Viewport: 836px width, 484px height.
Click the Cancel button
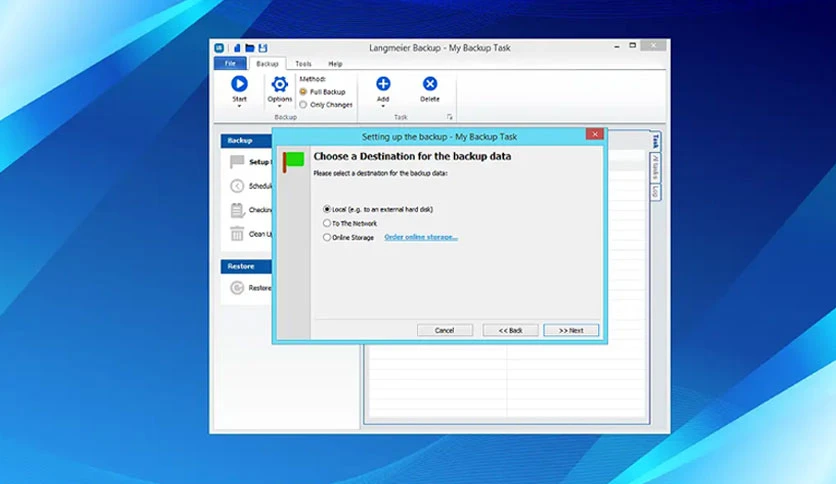(445, 330)
